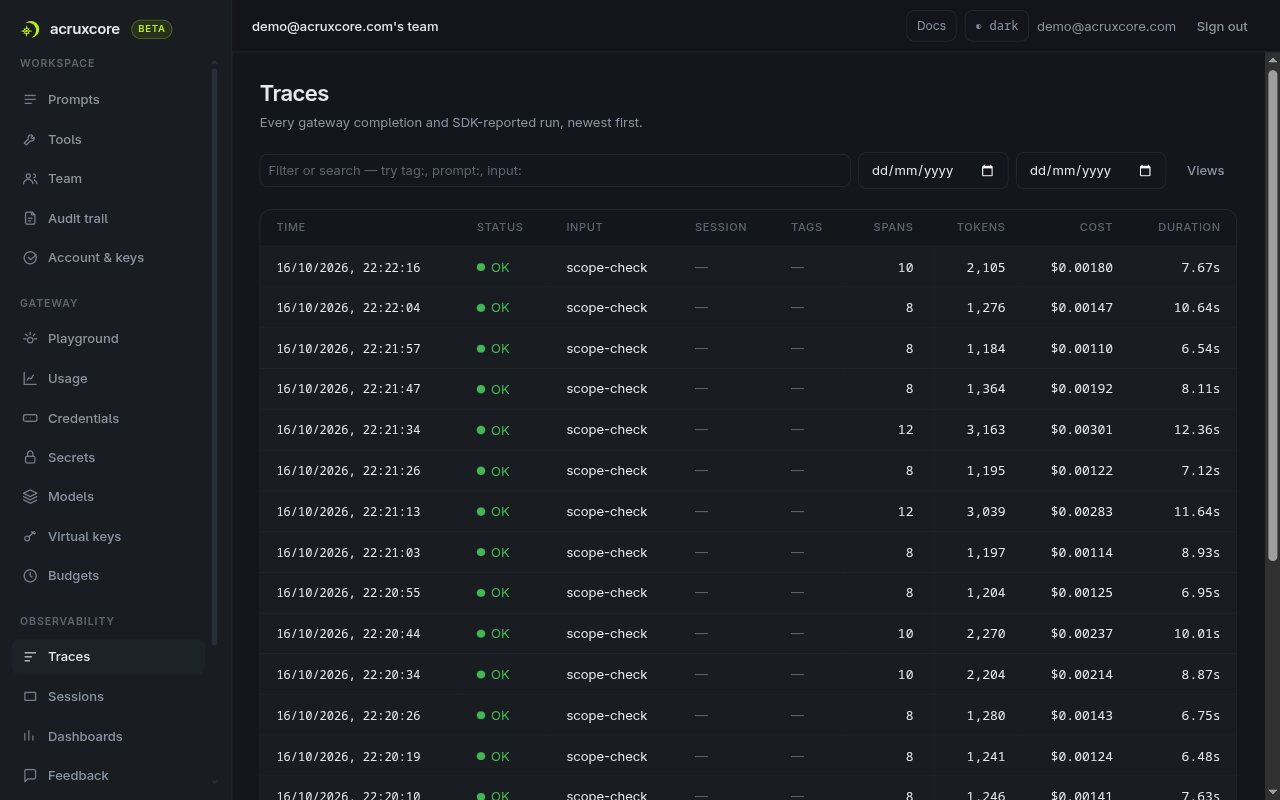Screen dimensions: 1280x800
Task: Click the $0.00301 cost cell
Action: point(1082,430)
